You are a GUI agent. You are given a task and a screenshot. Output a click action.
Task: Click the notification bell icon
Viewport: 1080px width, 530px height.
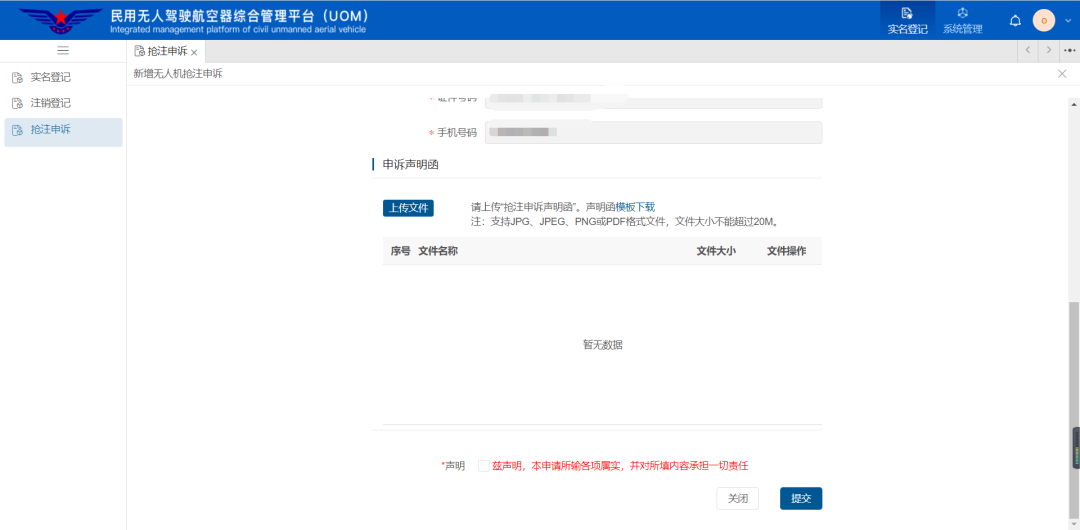(x=1015, y=21)
